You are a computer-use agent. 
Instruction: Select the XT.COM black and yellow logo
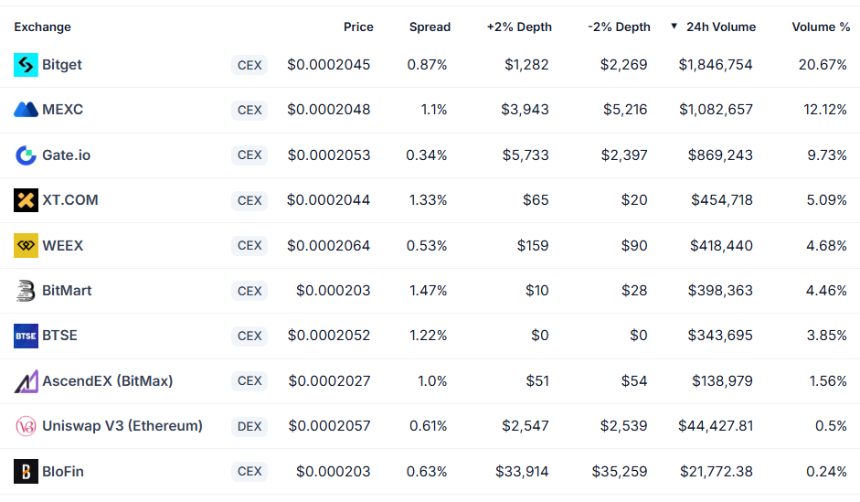coord(26,200)
